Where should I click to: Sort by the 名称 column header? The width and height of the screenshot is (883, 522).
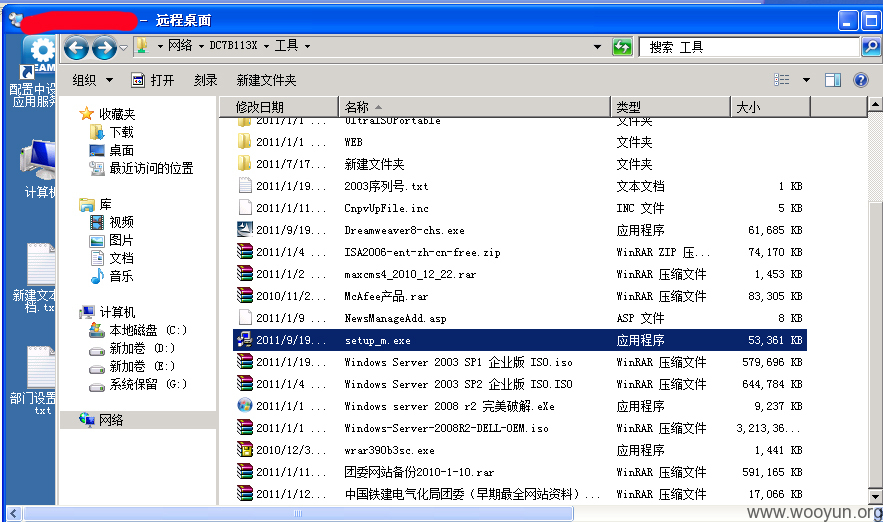pos(474,106)
